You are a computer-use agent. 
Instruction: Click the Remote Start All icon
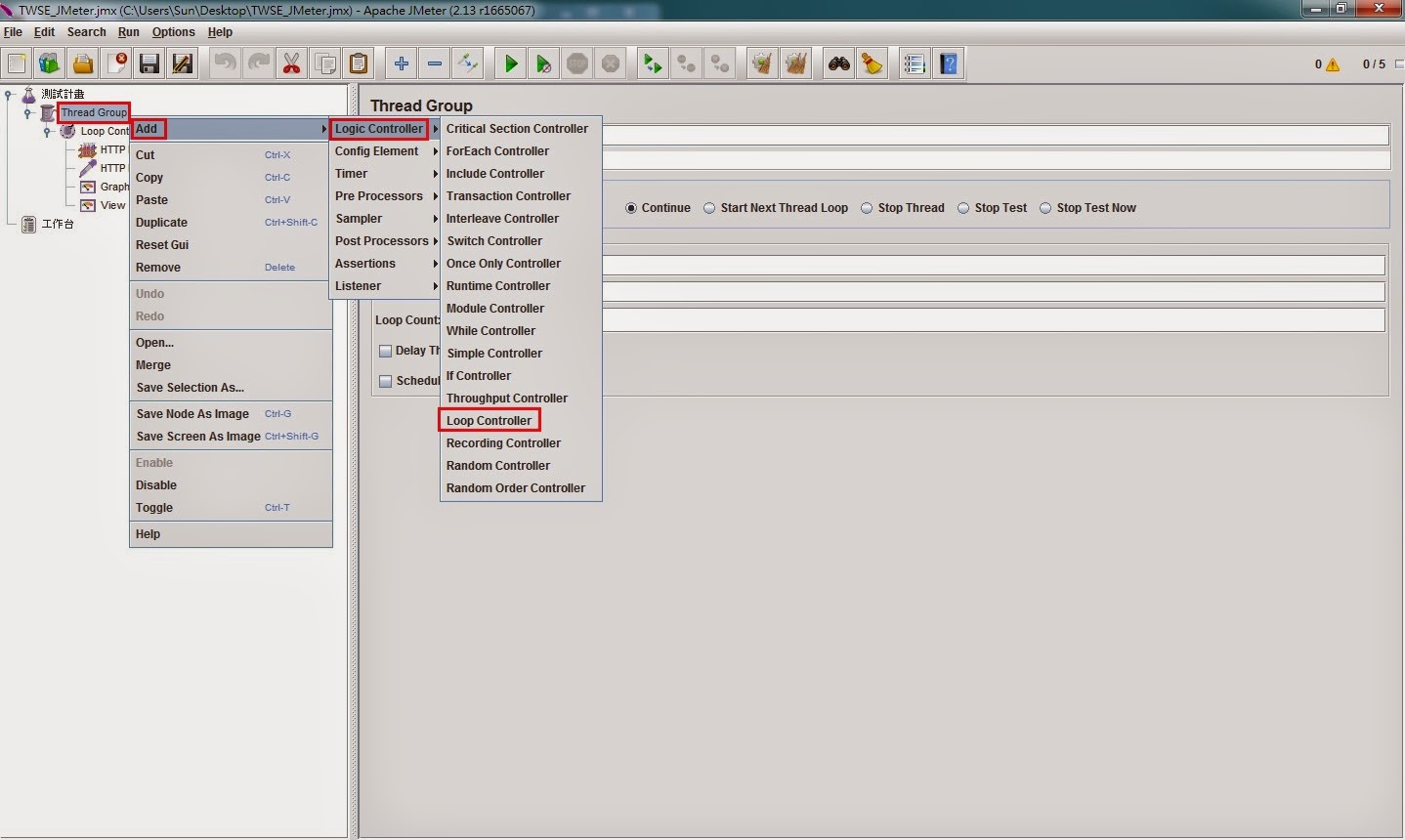653,64
